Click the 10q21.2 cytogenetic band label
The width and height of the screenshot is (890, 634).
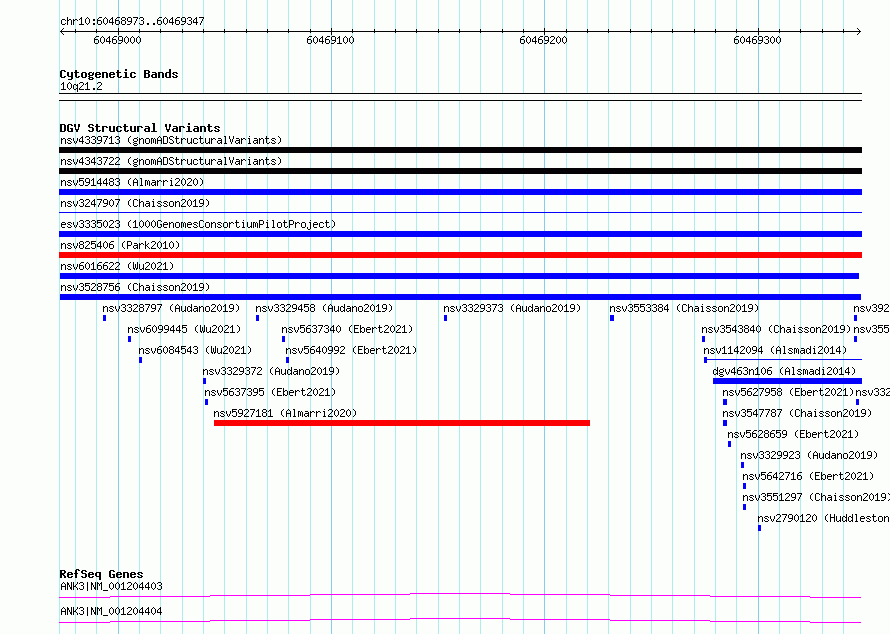(x=81, y=86)
